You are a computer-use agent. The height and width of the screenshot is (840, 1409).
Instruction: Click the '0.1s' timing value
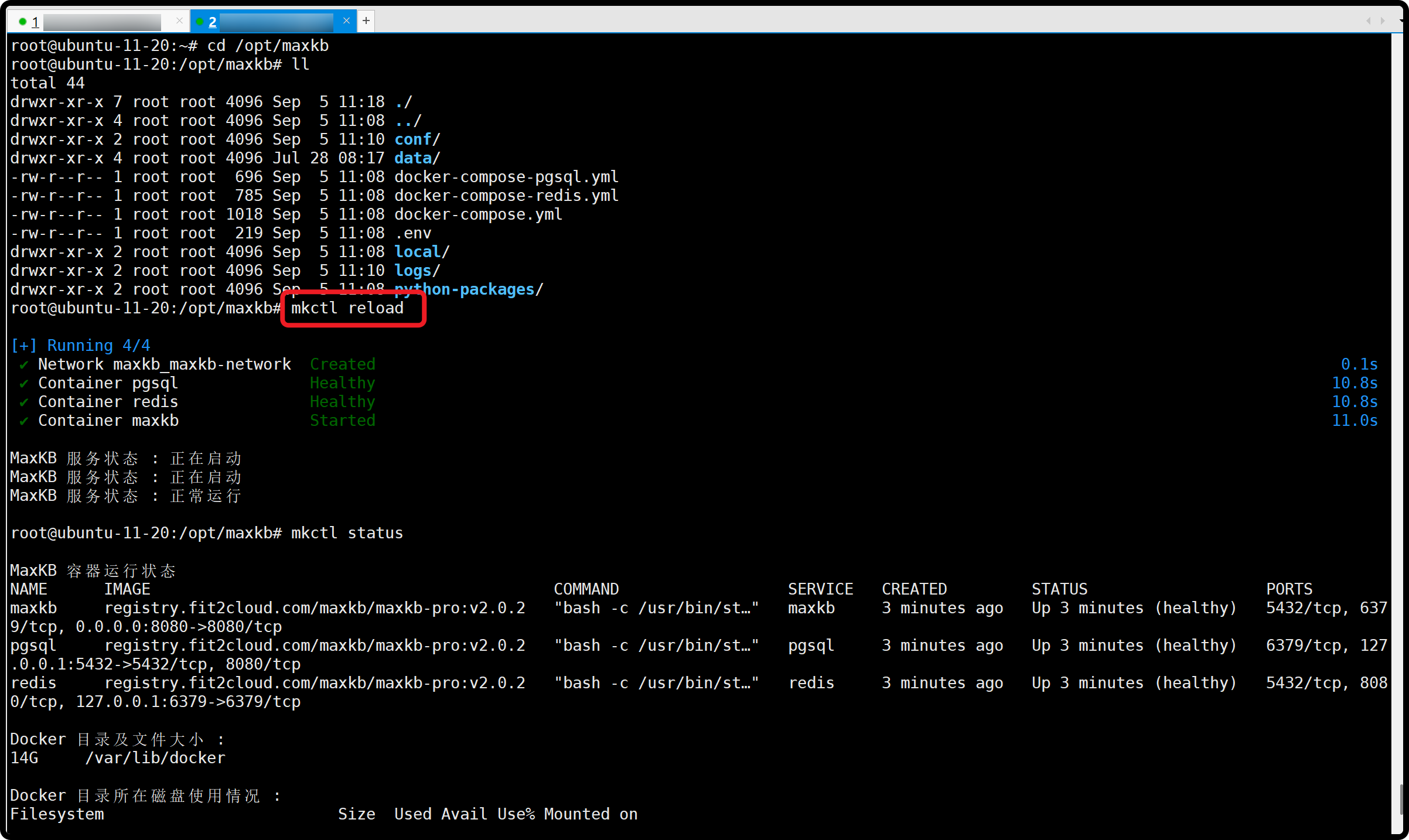coord(1360,364)
